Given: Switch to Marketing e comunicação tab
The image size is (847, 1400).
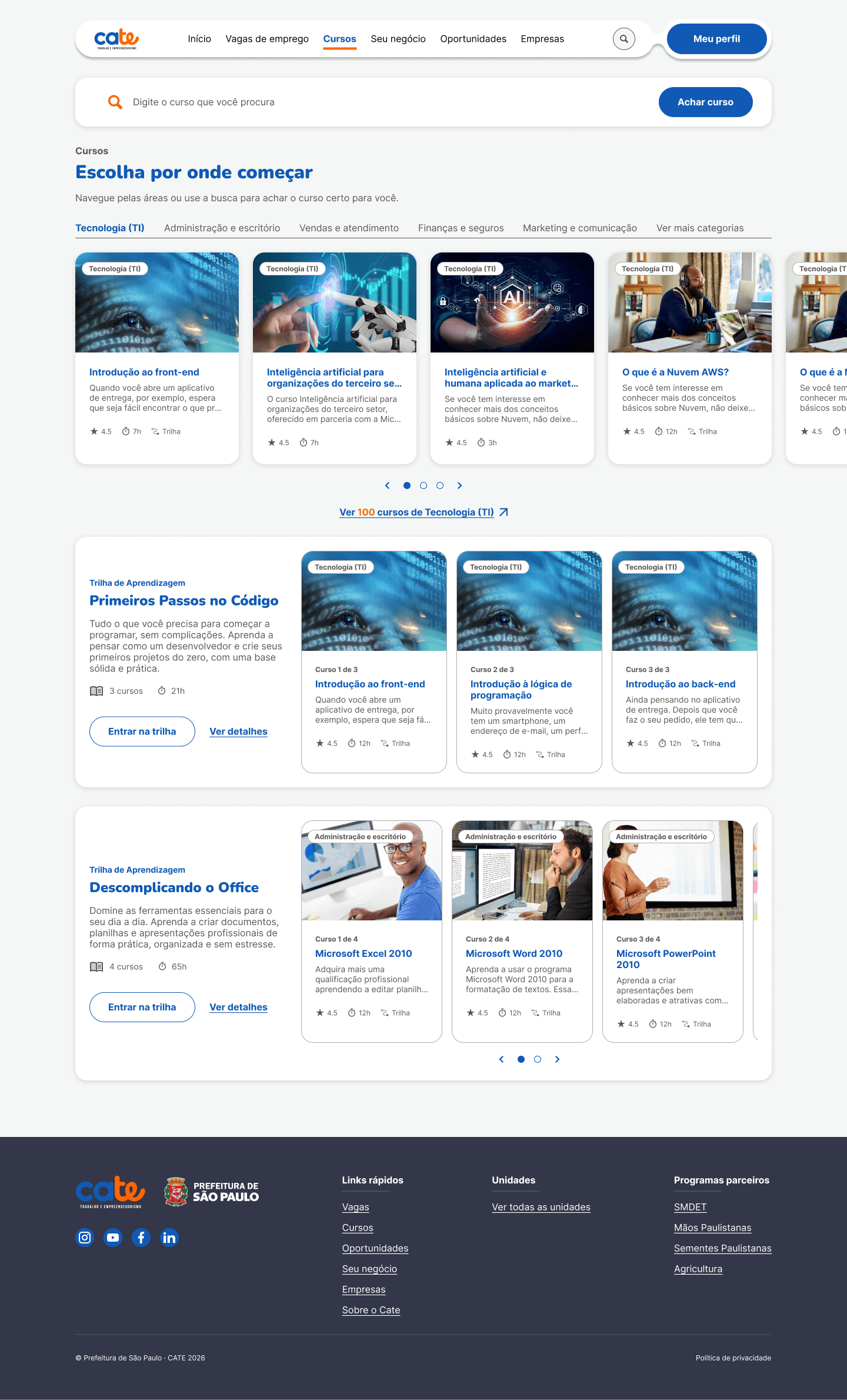Looking at the screenshot, I should pyautogui.click(x=580, y=228).
